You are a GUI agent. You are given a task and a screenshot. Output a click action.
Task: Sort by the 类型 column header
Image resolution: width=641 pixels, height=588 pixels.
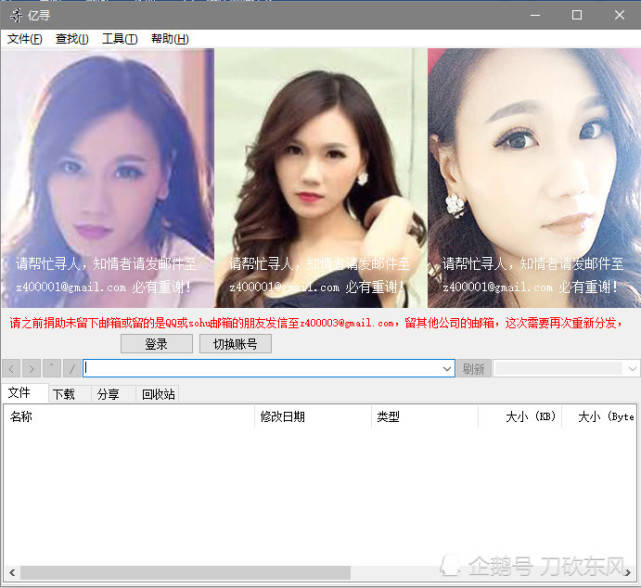tap(425, 417)
